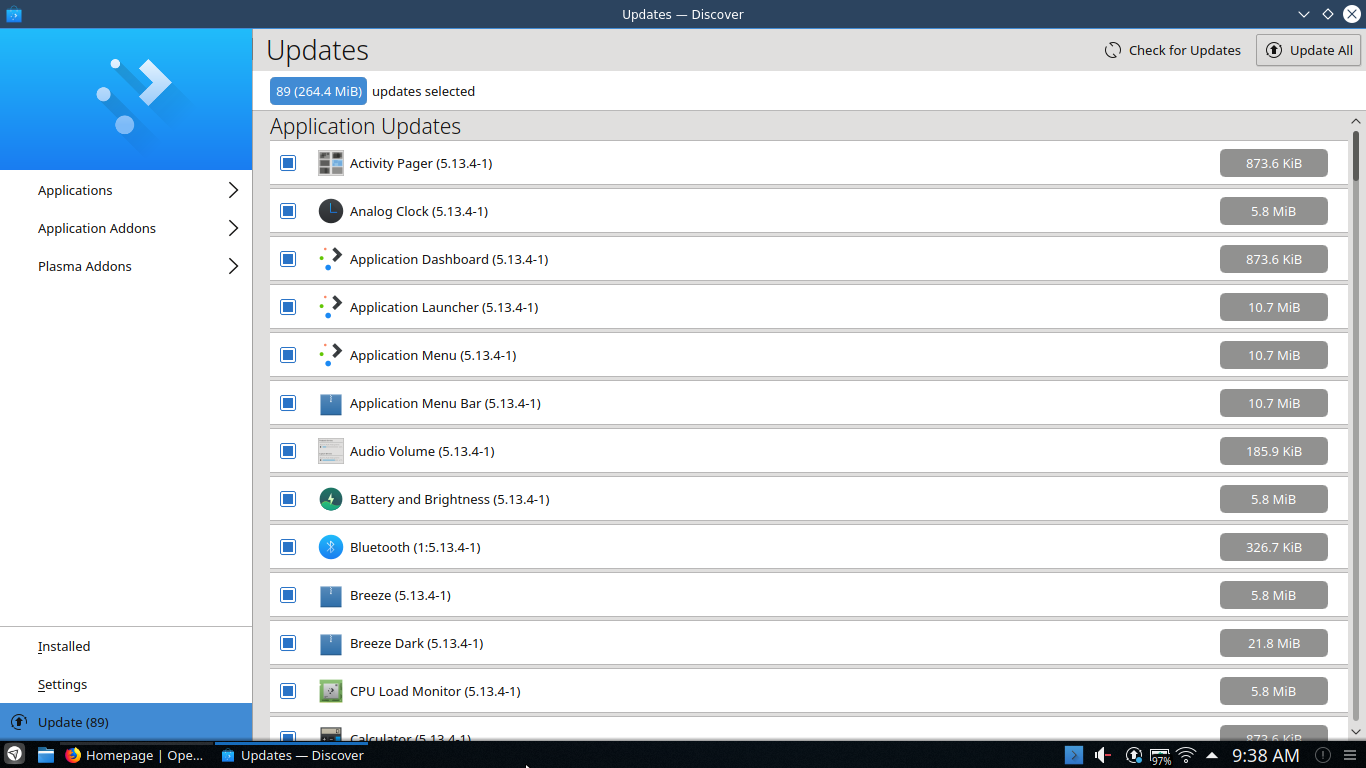Expand the Applications category chevron
This screenshot has width=1366, height=768.
pyautogui.click(x=234, y=190)
